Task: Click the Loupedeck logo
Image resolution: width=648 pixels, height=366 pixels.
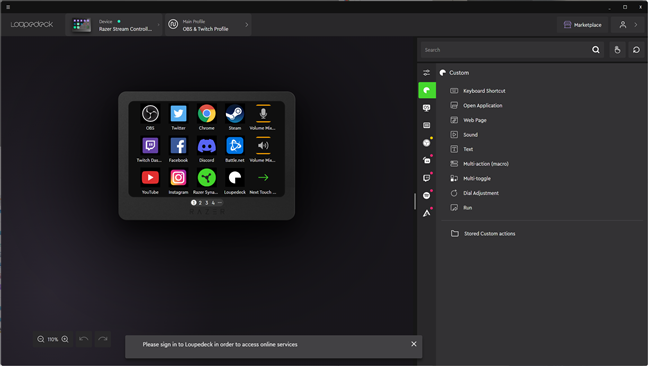Action: point(32,24)
